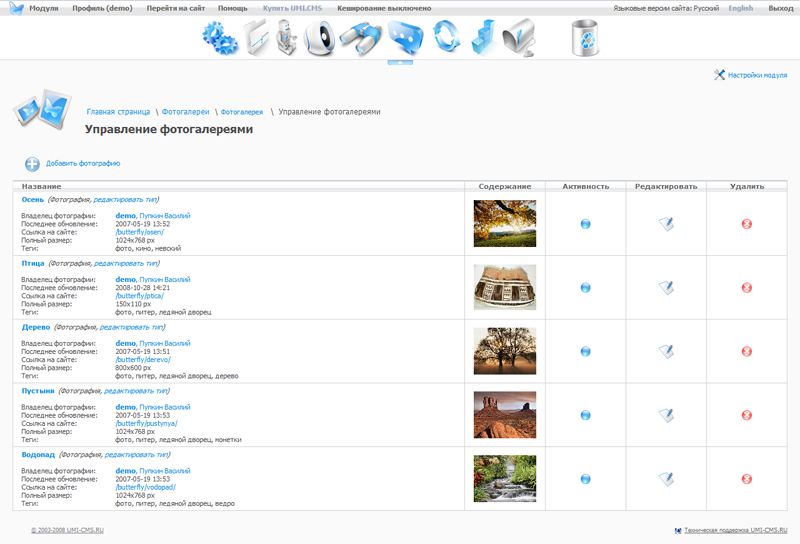The height and width of the screenshot is (544, 800).
Task: Toggle activity of the Водопад photo
Action: [x=586, y=479]
